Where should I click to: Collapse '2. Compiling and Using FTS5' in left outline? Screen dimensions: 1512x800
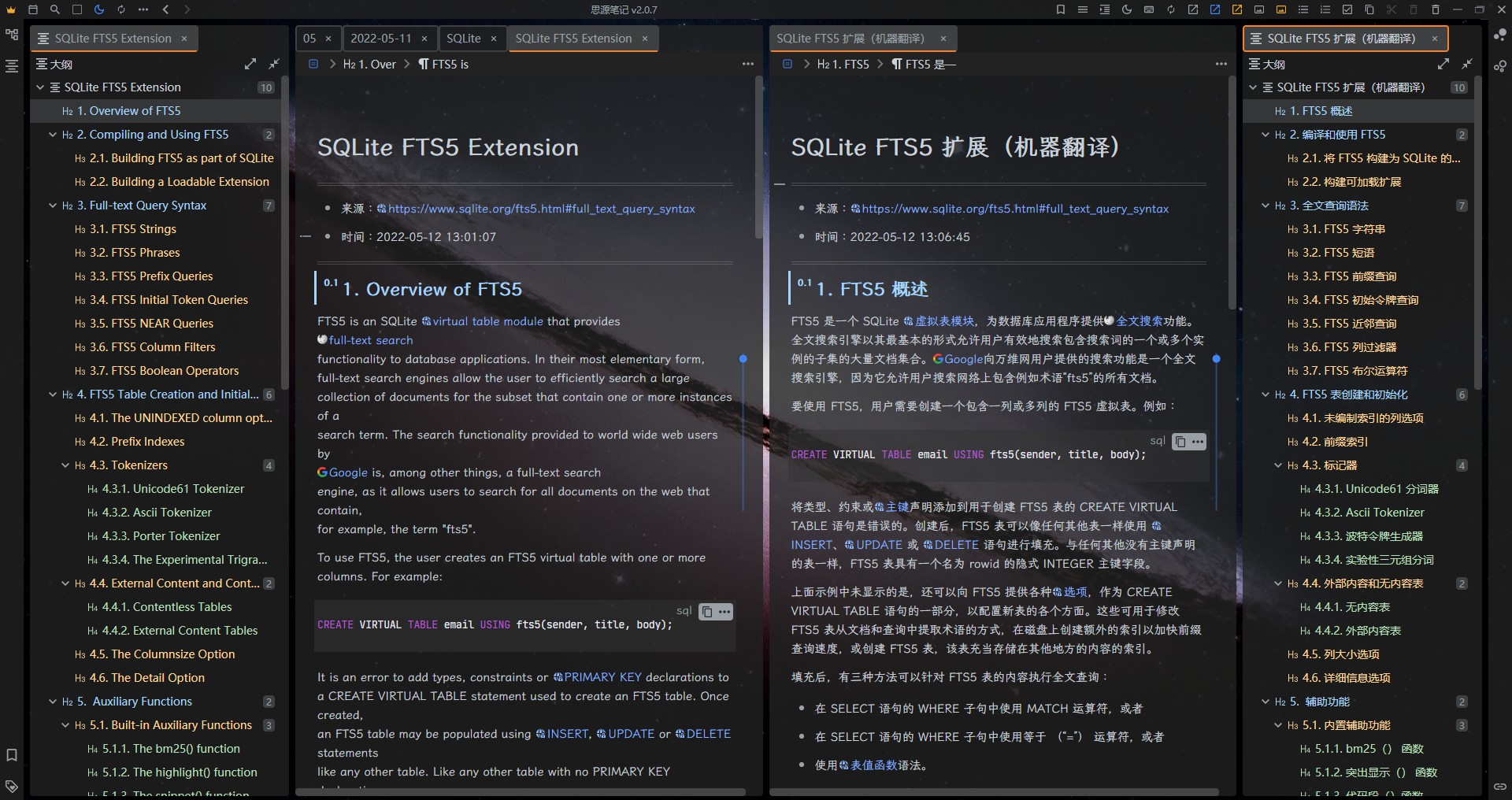coord(53,135)
